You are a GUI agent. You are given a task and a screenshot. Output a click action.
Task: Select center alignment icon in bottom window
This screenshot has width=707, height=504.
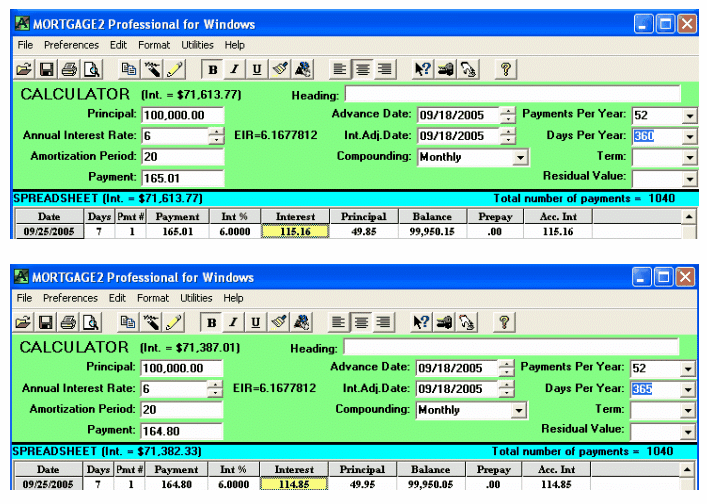point(362,322)
